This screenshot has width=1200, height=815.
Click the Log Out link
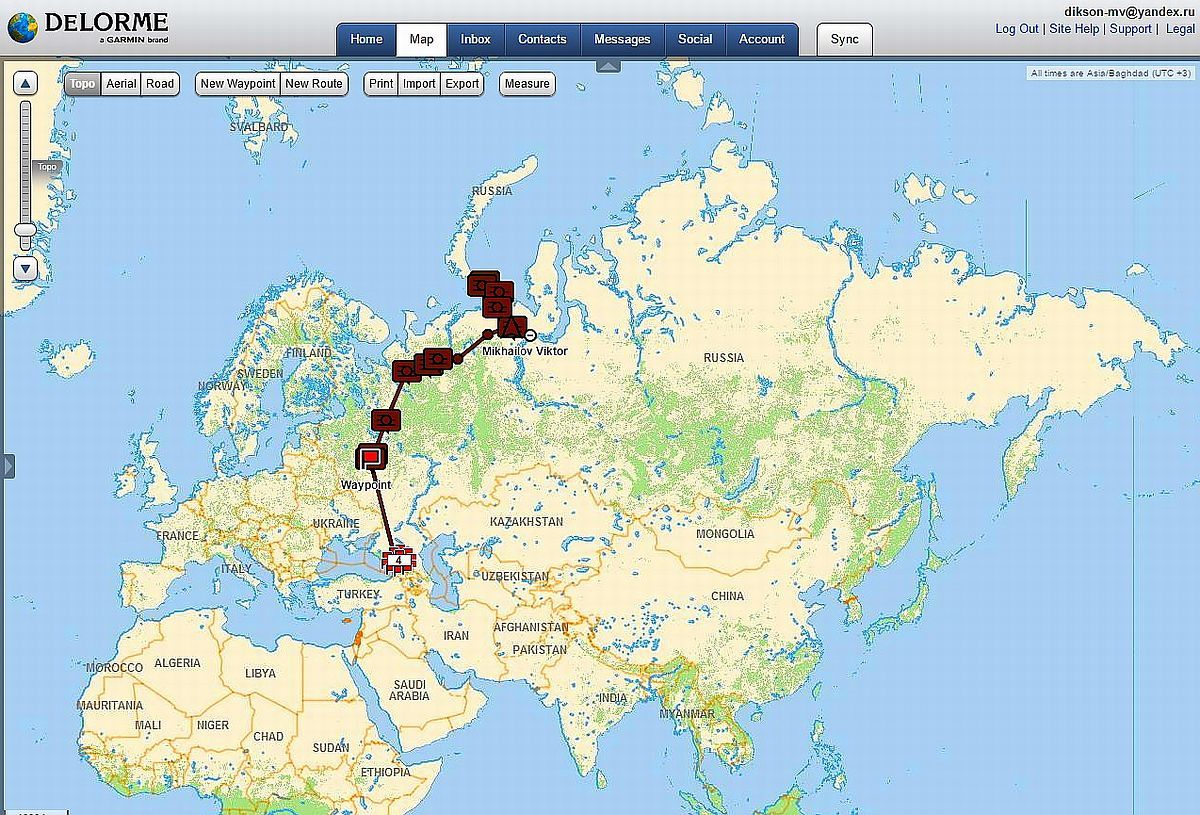tap(1016, 29)
